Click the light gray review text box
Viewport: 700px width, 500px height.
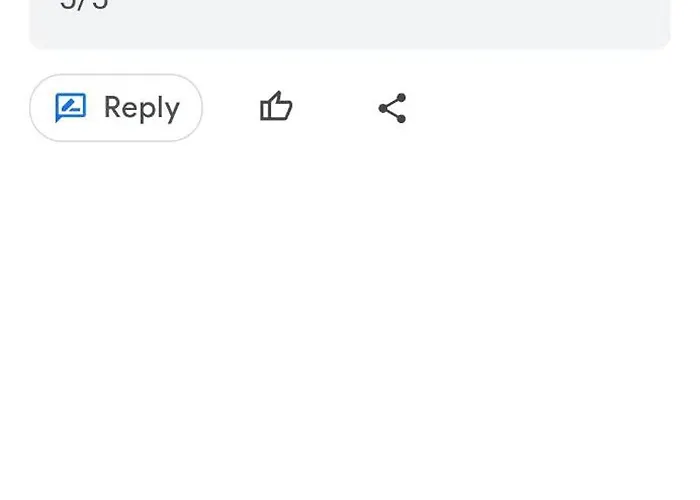click(x=350, y=24)
